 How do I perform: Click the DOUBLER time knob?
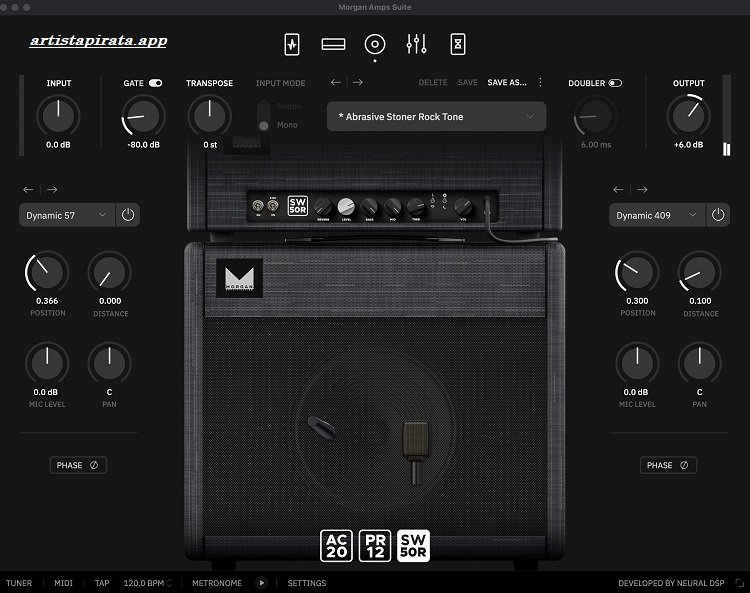click(x=596, y=116)
